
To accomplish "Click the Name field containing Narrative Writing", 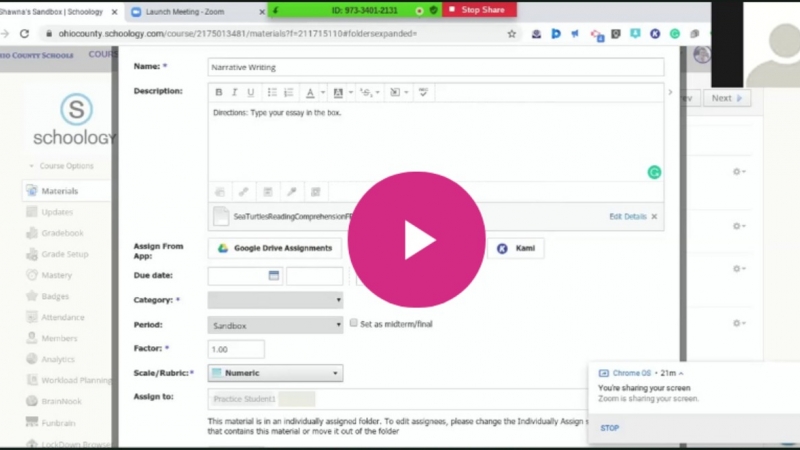I will coord(435,67).
